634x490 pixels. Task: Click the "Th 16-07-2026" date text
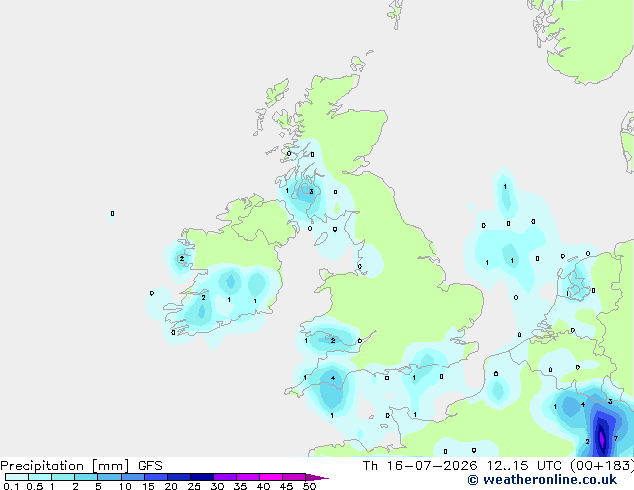click(420, 466)
